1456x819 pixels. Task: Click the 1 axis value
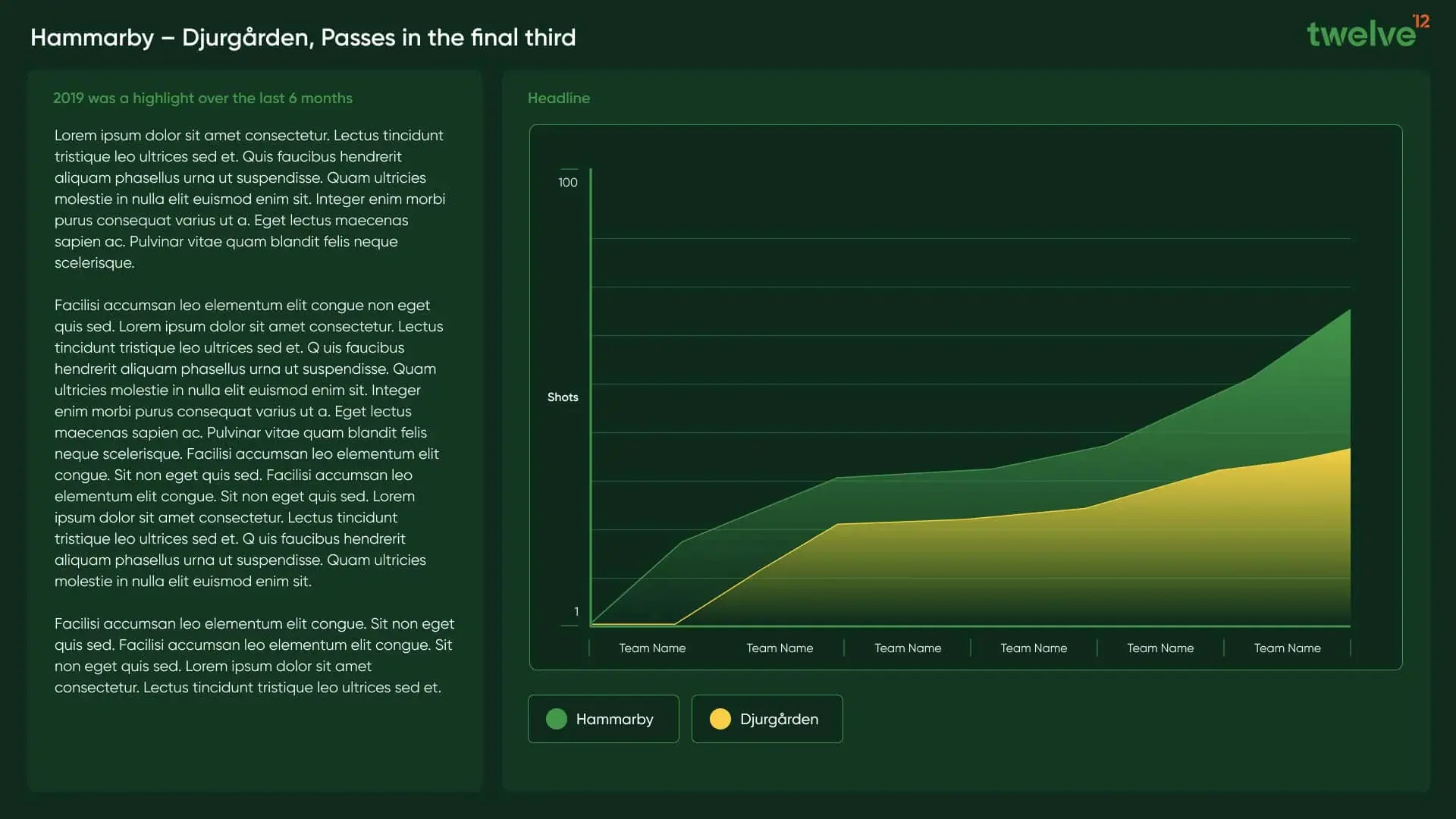point(576,612)
